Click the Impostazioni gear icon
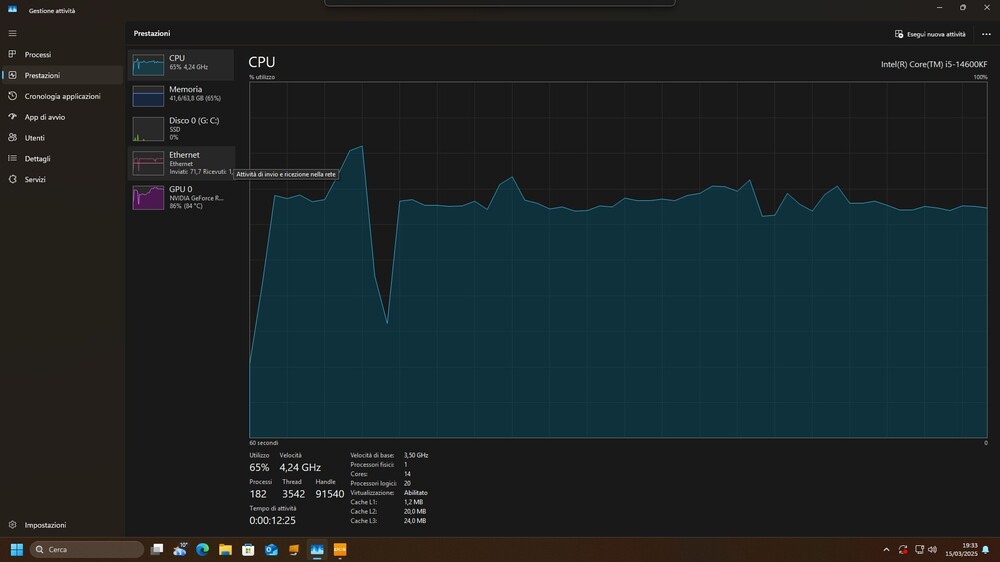This screenshot has width=1000, height=562. (12, 524)
